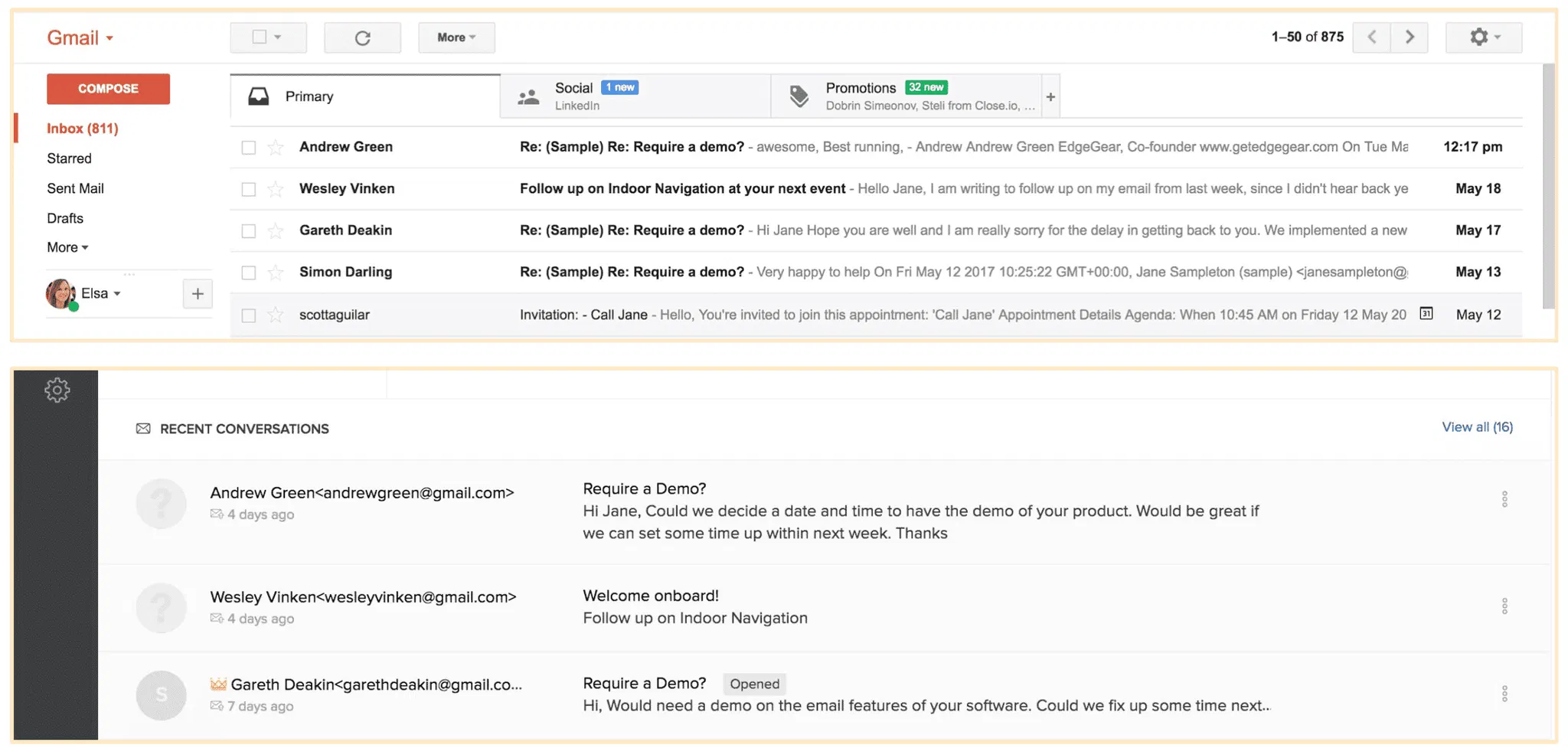
Task: Open options menu for Andrew Green conversation
Action: 1504,499
